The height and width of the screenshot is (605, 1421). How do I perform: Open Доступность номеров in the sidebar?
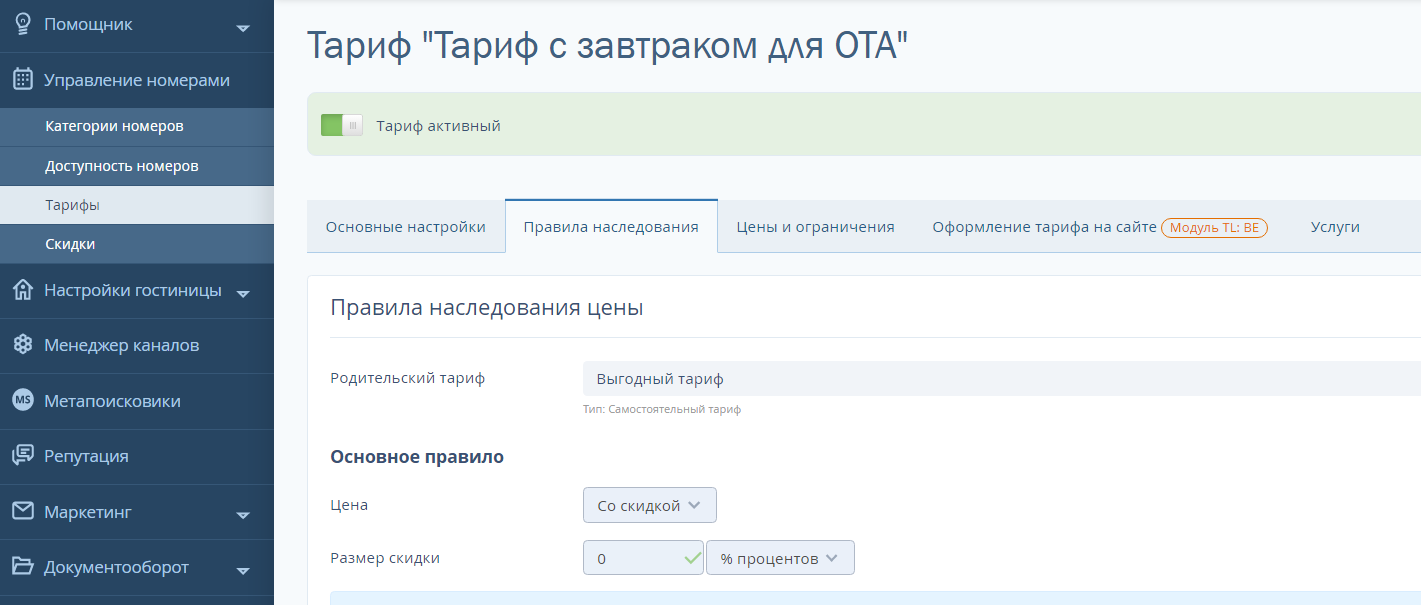coord(137,166)
